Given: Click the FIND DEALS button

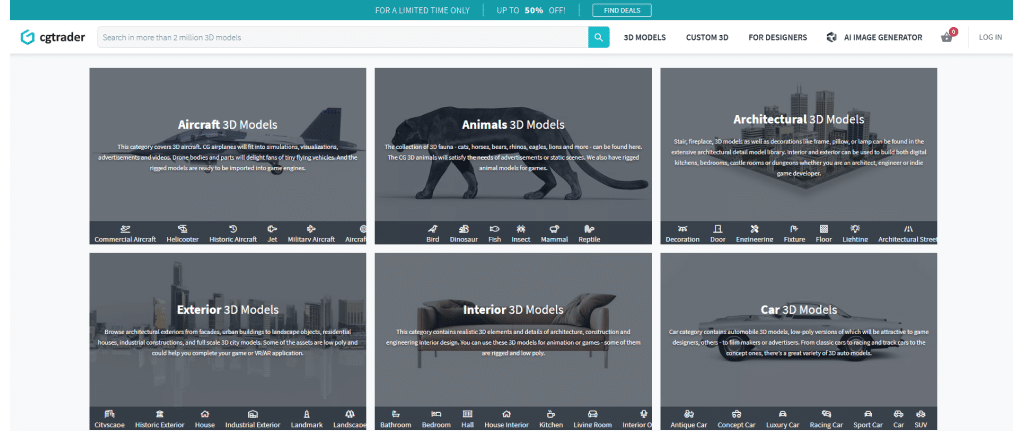Looking at the screenshot, I should click(x=622, y=10).
